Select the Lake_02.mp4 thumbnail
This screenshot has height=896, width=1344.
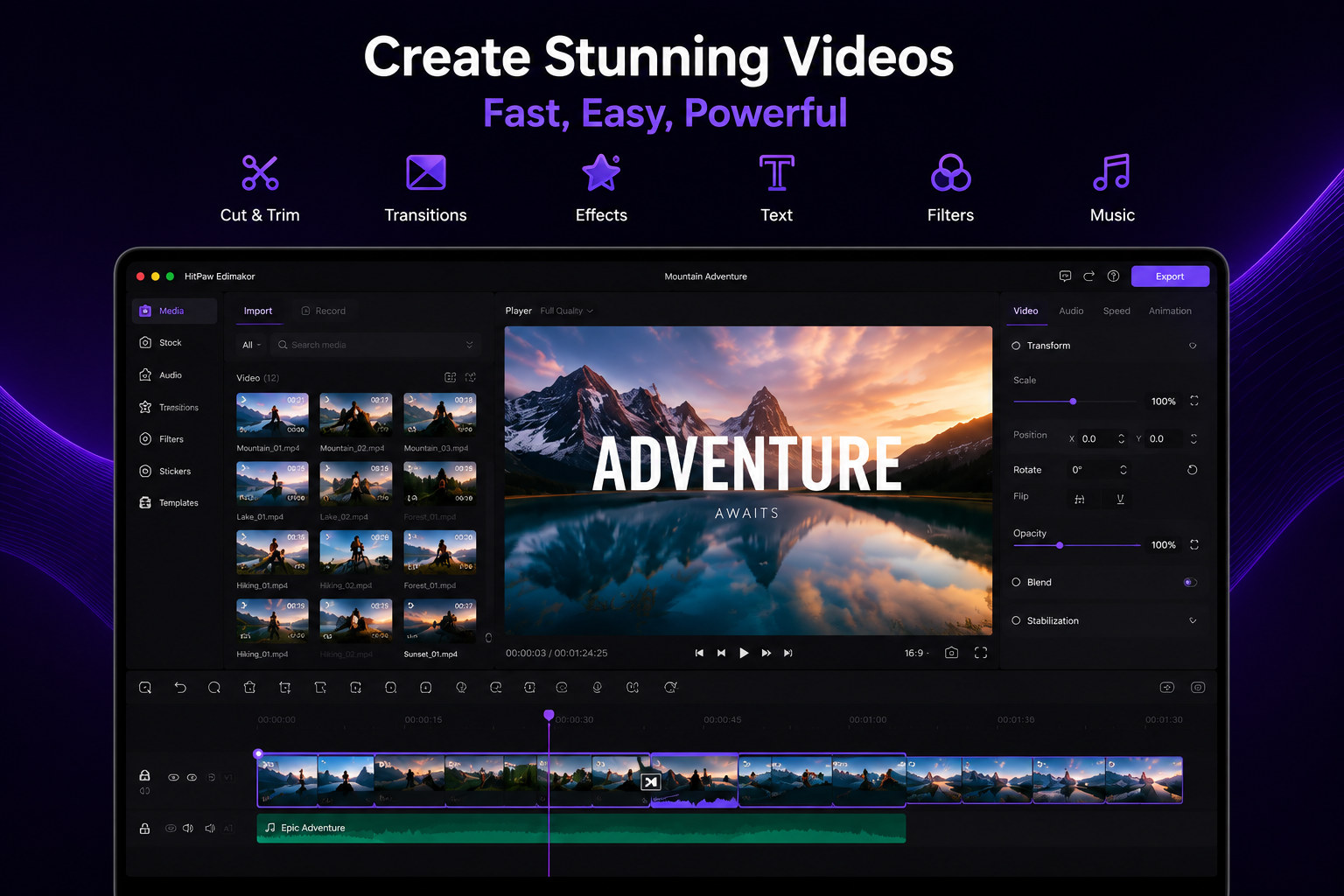[x=355, y=483]
